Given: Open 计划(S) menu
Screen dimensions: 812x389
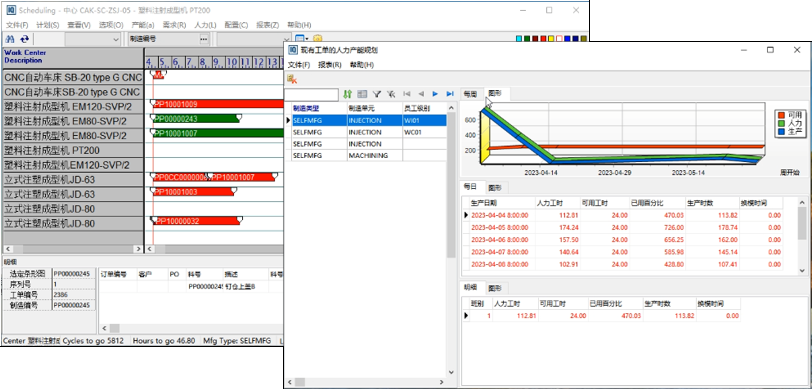Looking at the screenshot, I should click(x=48, y=25).
